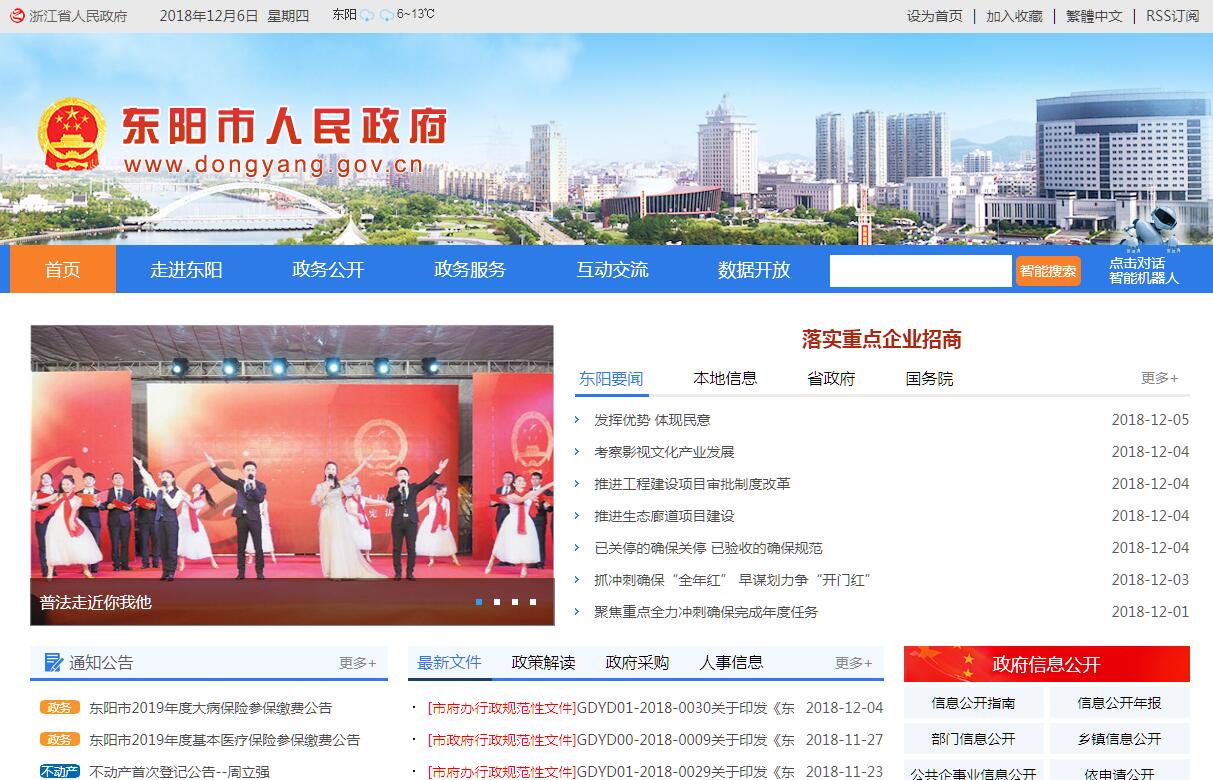Expand 更多+ next to 人事信息 tab
Viewport: 1213px width, 780px height.
(853, 662)
